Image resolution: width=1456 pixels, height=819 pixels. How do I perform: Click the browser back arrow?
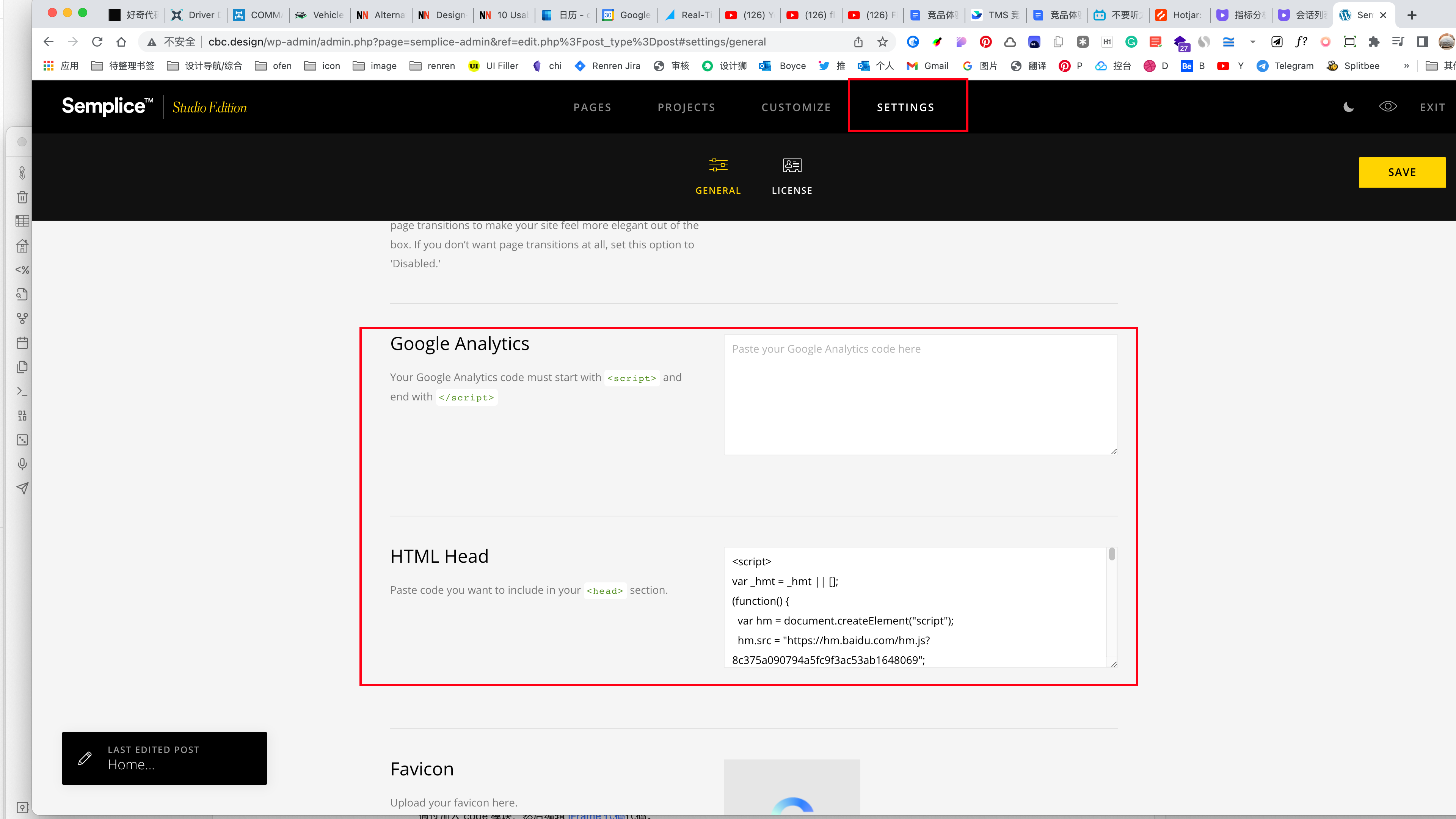point(49,42)
